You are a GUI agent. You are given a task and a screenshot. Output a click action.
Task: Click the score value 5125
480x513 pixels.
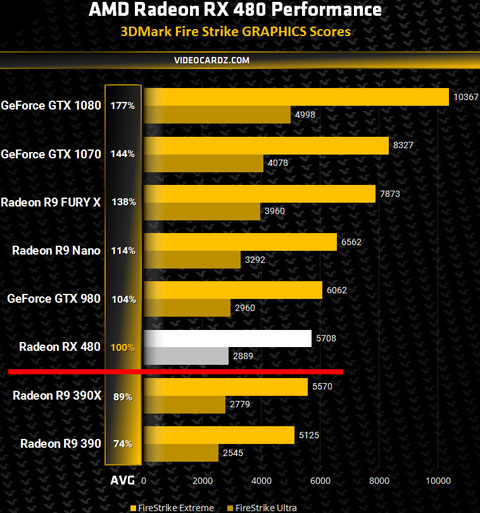pos(309,435)
